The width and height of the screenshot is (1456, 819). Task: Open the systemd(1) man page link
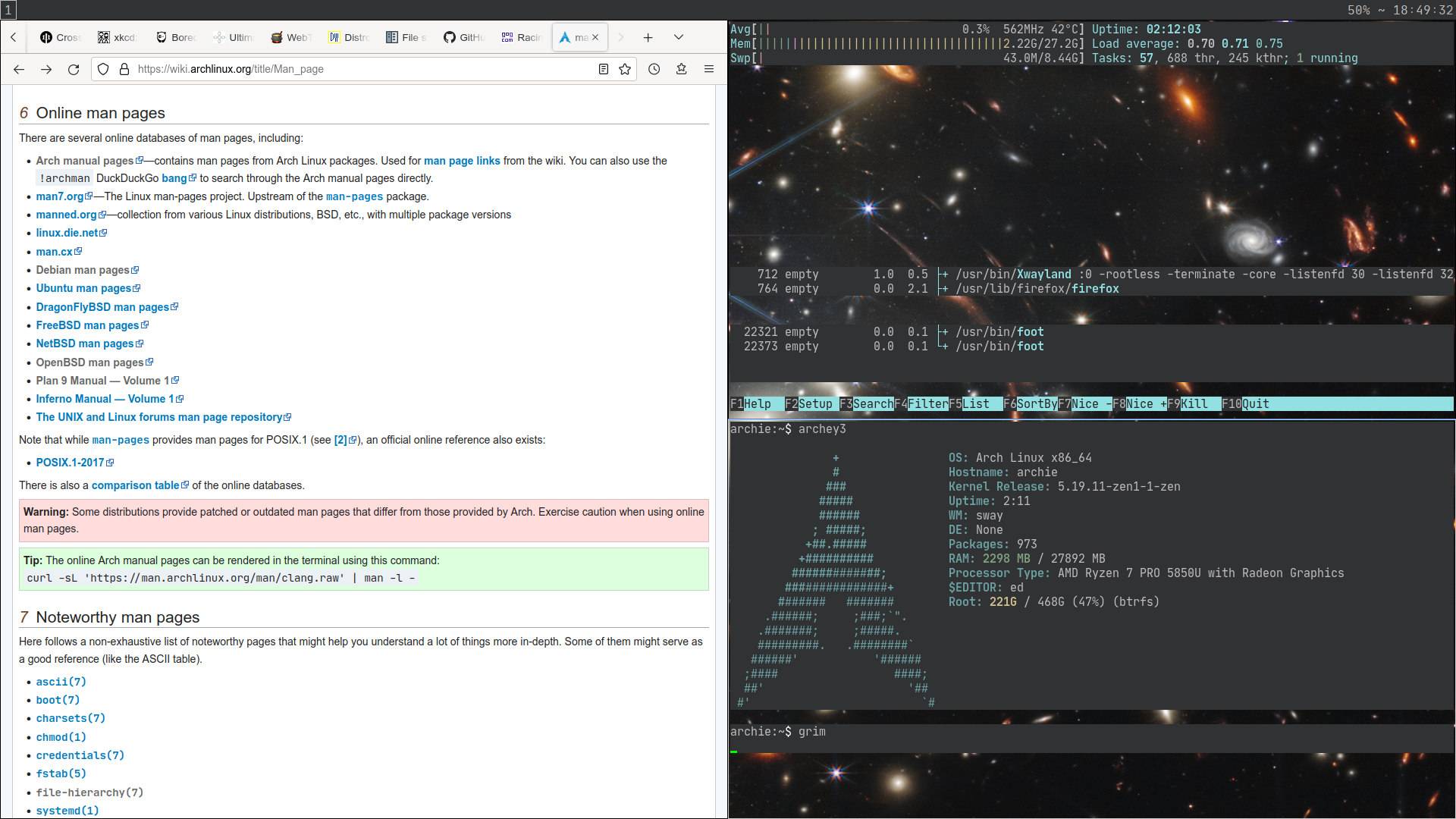[67, 811]
